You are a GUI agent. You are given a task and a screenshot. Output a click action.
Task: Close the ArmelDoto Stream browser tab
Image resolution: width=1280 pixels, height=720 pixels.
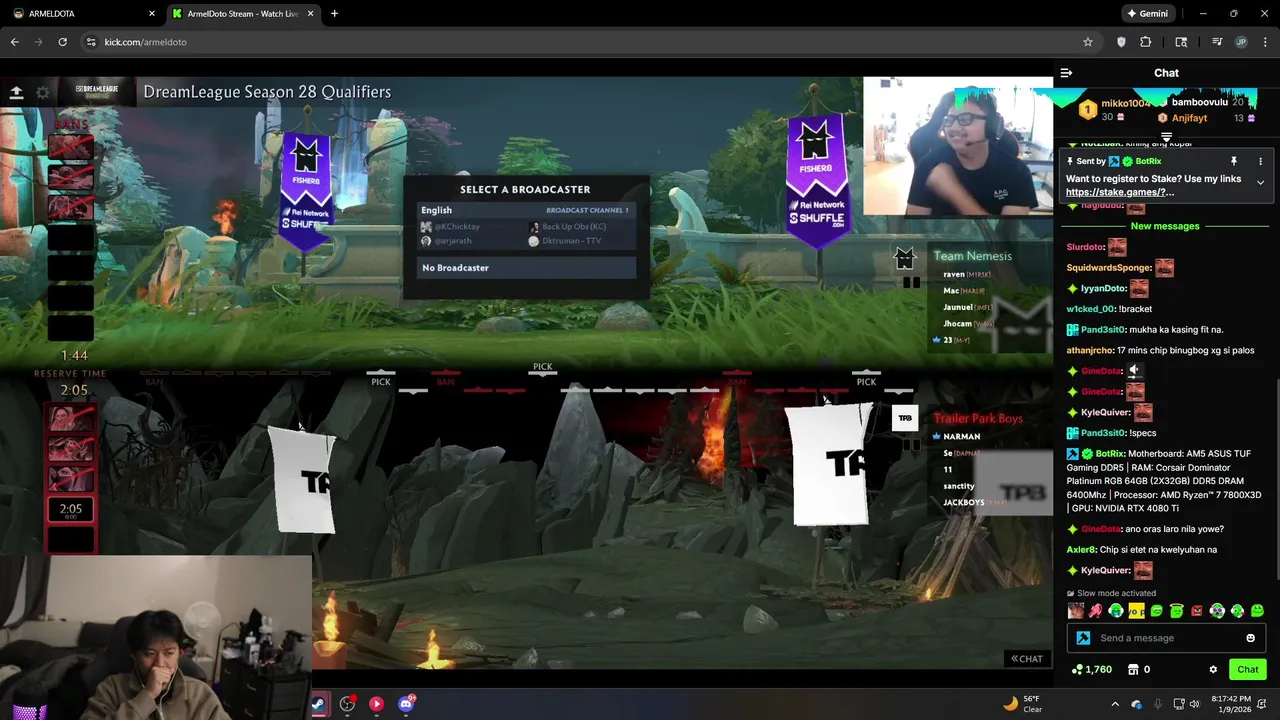pyautogui.click(x=310, y=14)
